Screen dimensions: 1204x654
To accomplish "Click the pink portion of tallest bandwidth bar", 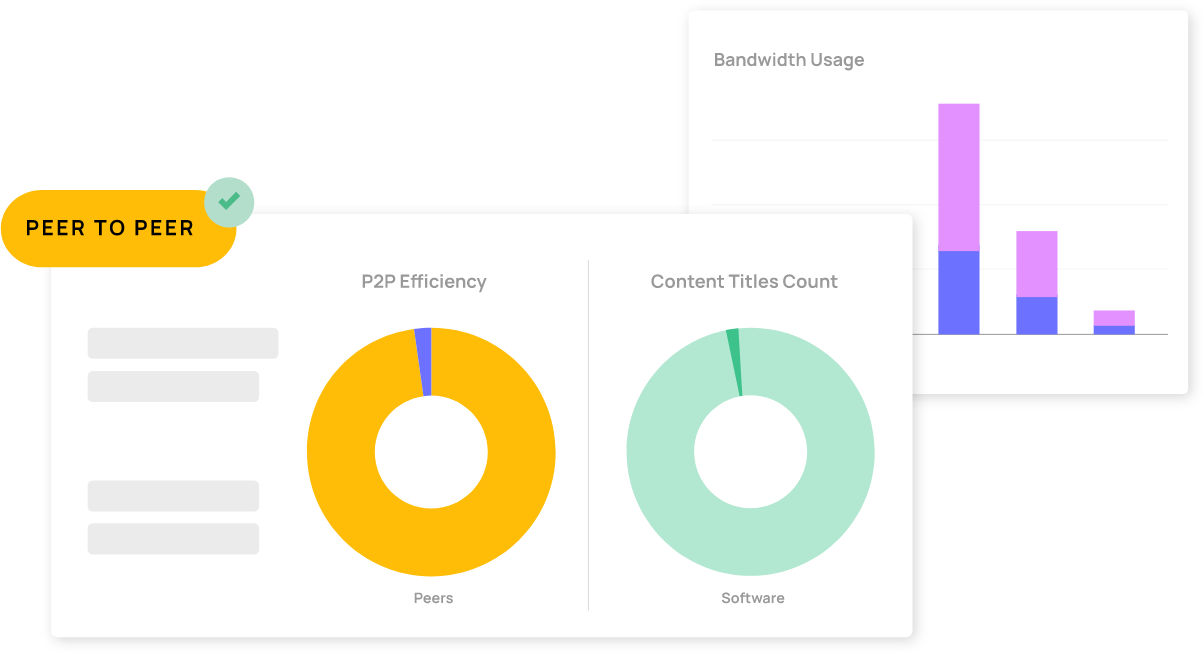I will (958, 177).
